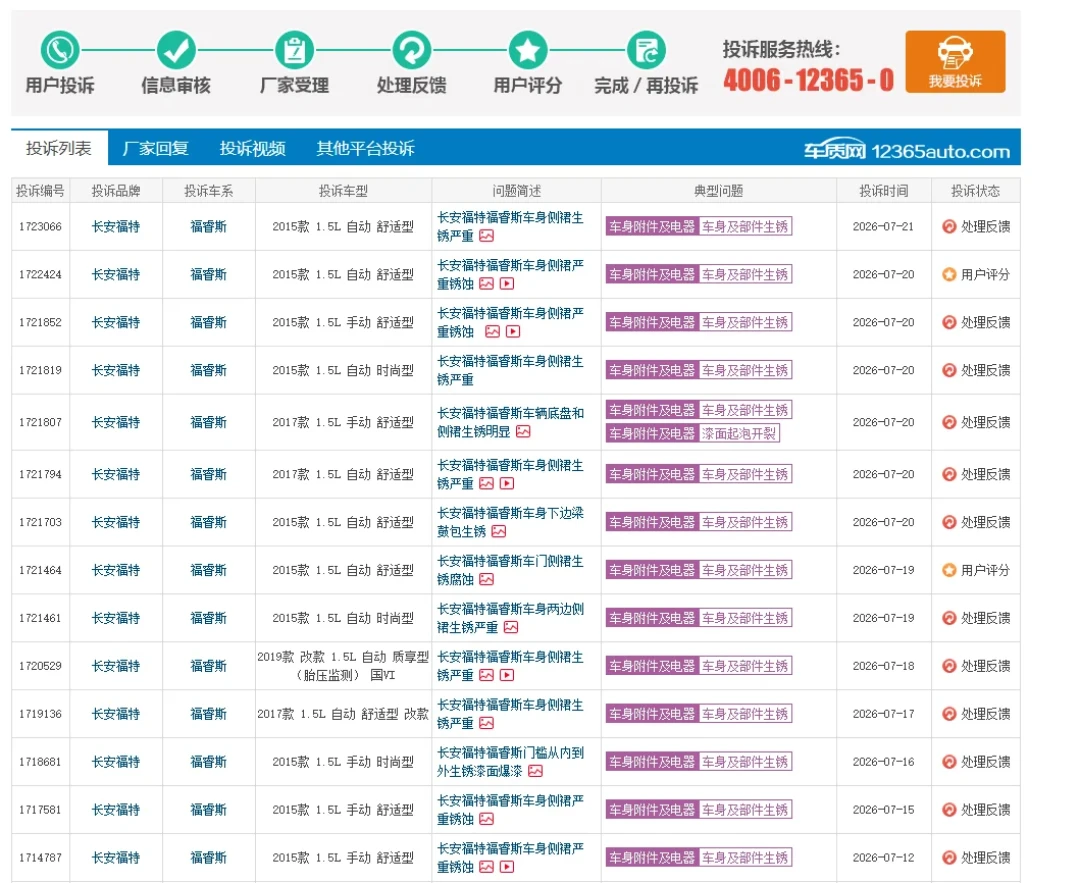The image size is (1080, 883).
Task: Click 福睿斯 series link in row 1717581
Action: point(208,810)
